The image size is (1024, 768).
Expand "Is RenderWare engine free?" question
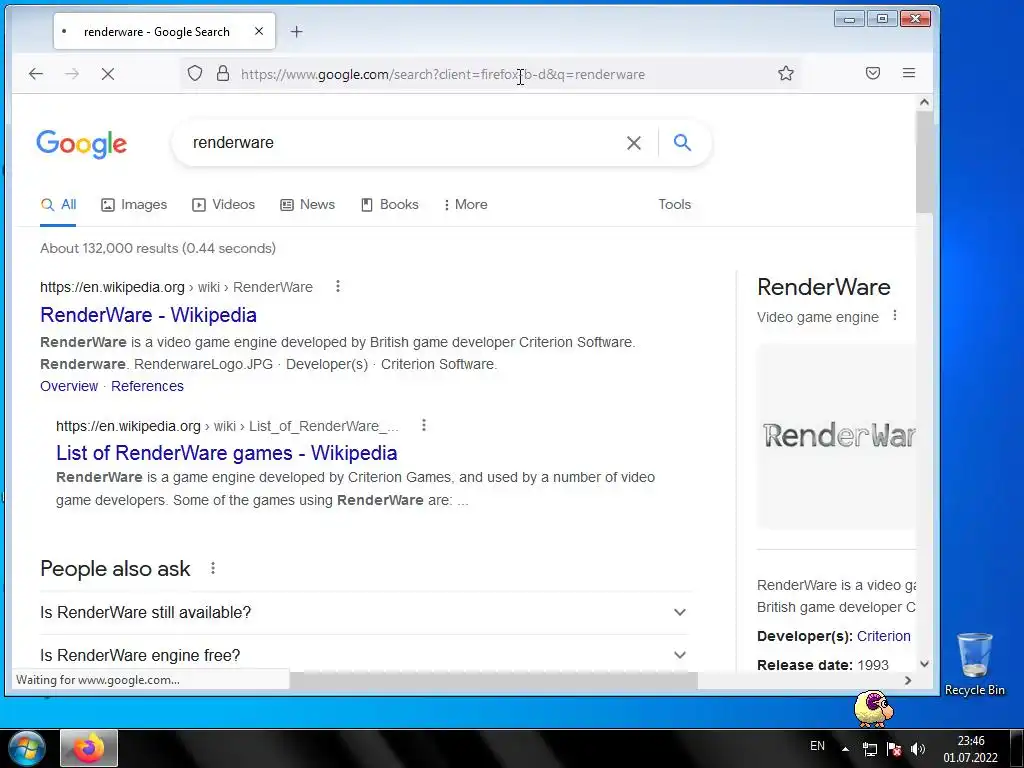point(364,655)
